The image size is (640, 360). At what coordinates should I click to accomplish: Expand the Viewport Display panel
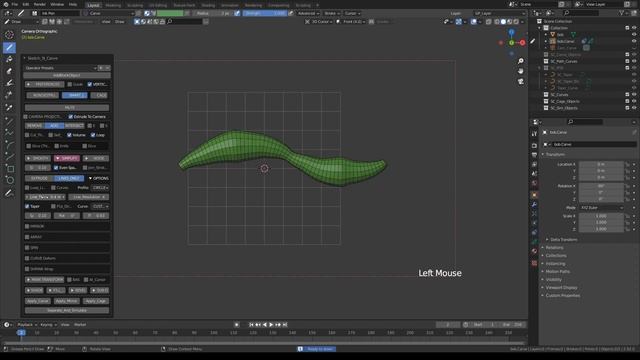(x=562, y=287)
